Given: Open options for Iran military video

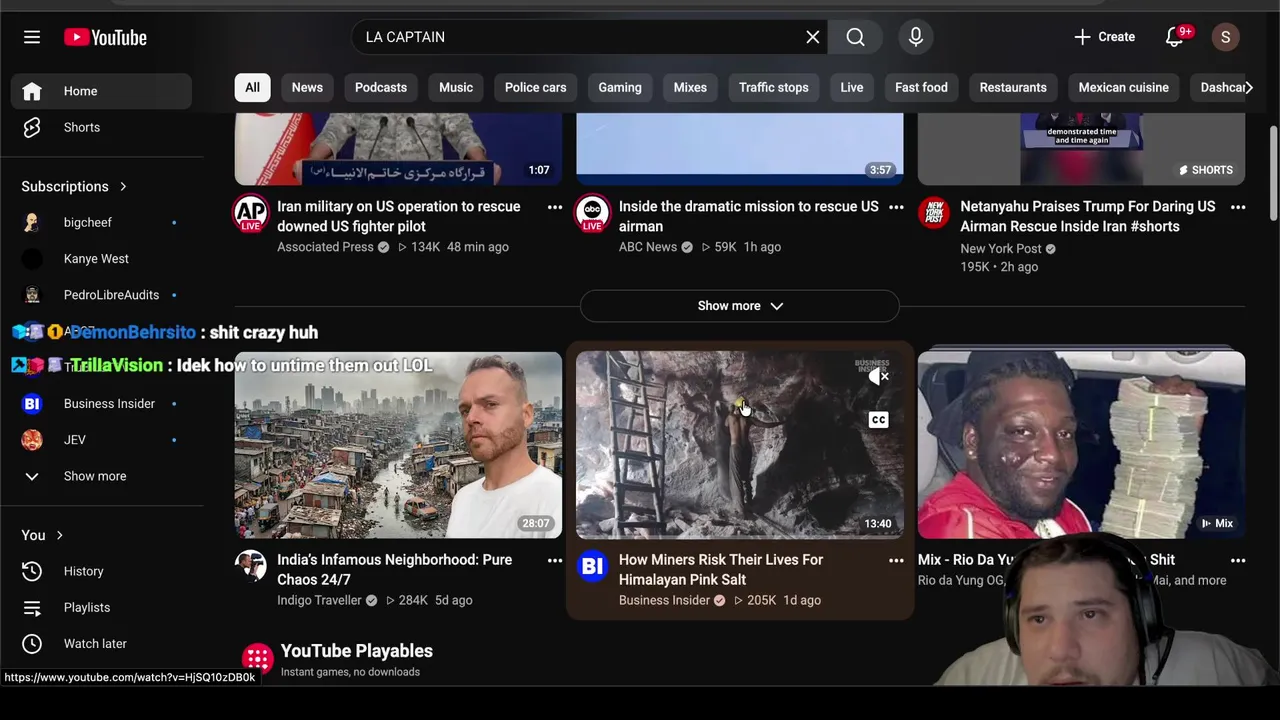Looking at the screenshot, I should click(x=555, y=207).
